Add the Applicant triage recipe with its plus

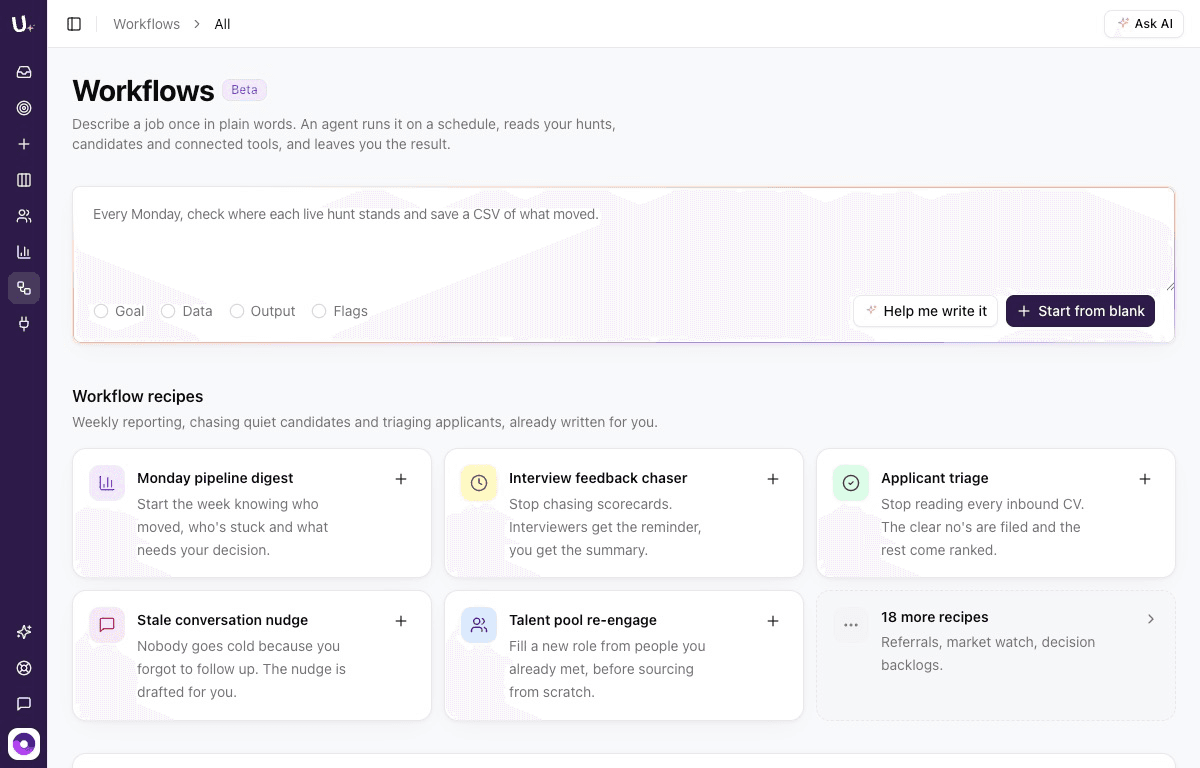tap(1145, 479)
